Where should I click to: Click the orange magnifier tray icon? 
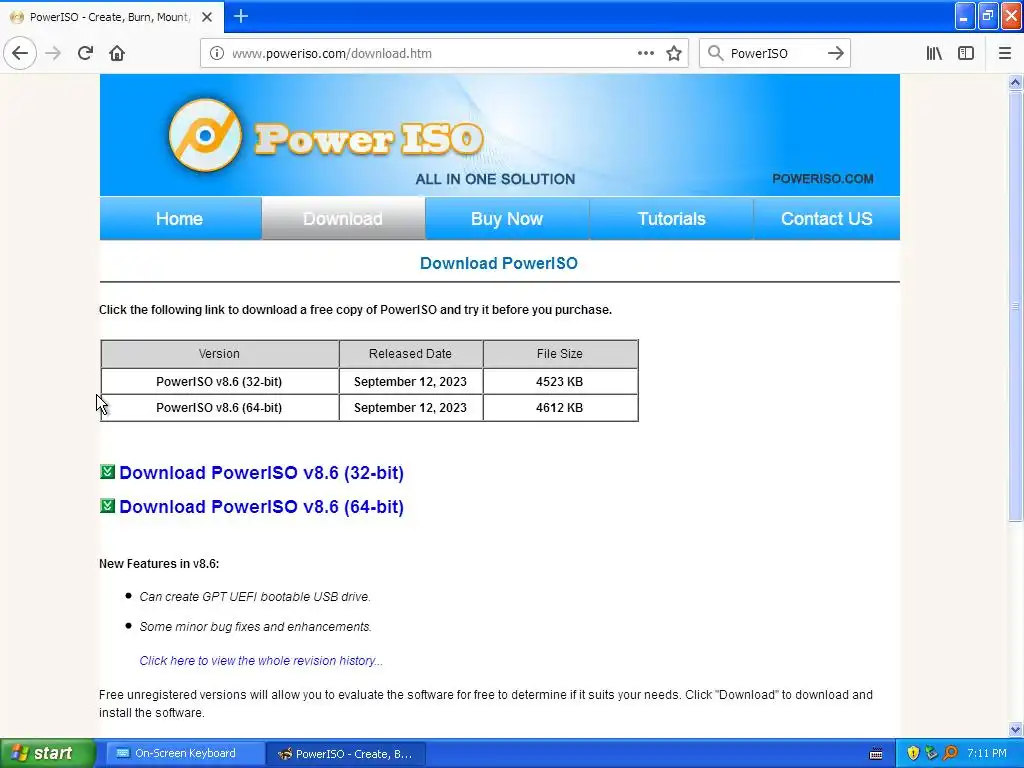pos(950,753)
